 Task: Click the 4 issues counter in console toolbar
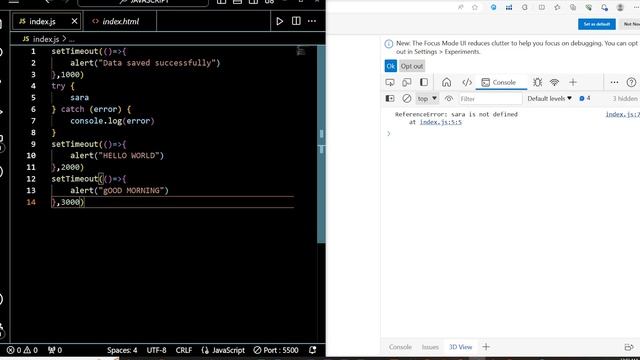585,98
